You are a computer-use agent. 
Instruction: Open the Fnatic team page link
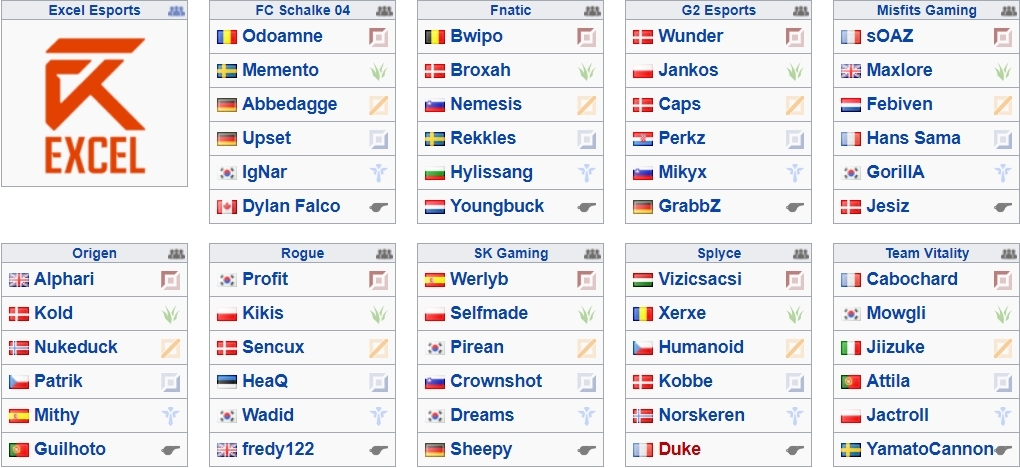511,10
